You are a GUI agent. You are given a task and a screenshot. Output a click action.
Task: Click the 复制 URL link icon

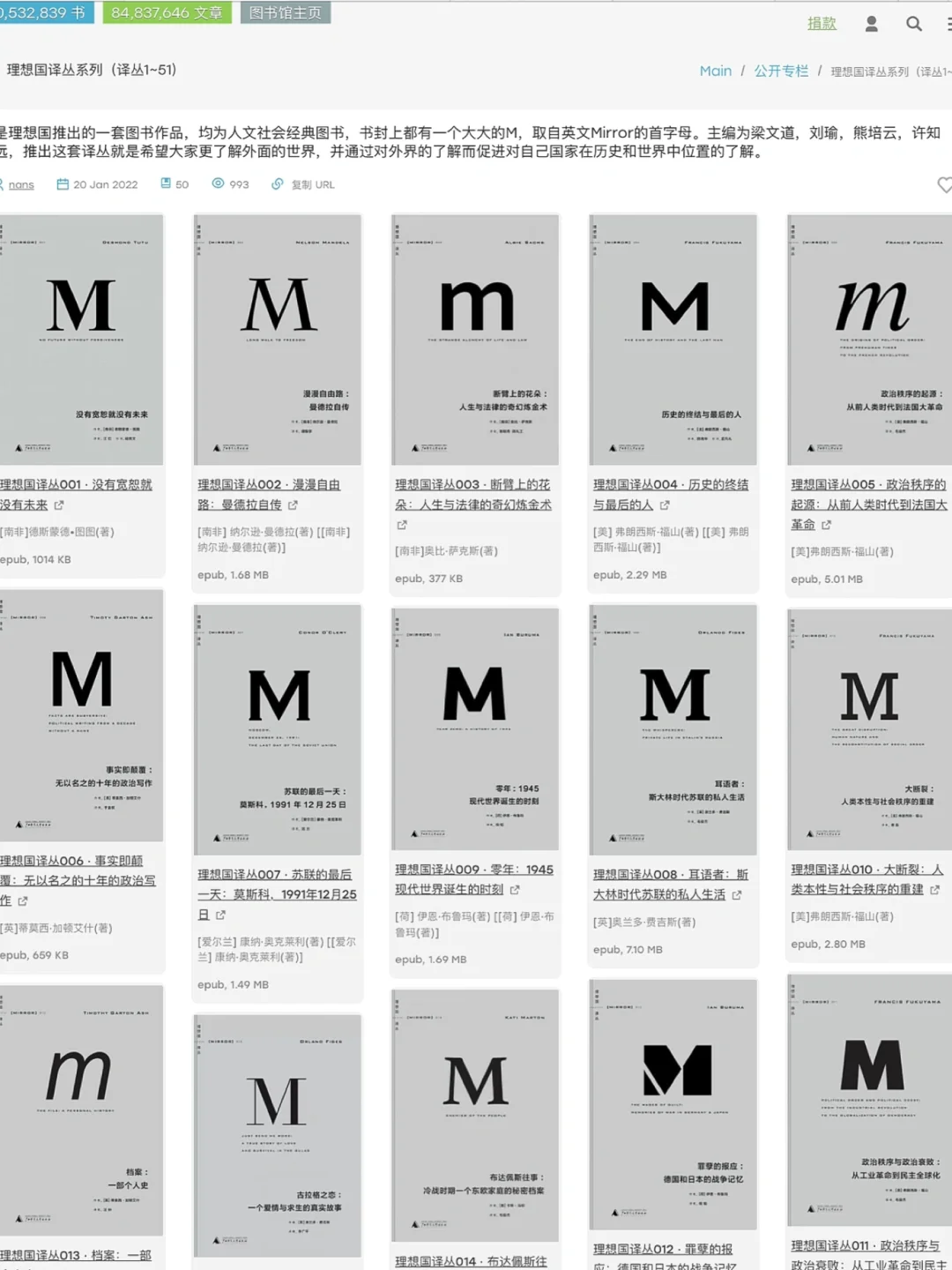pos(277,183)
